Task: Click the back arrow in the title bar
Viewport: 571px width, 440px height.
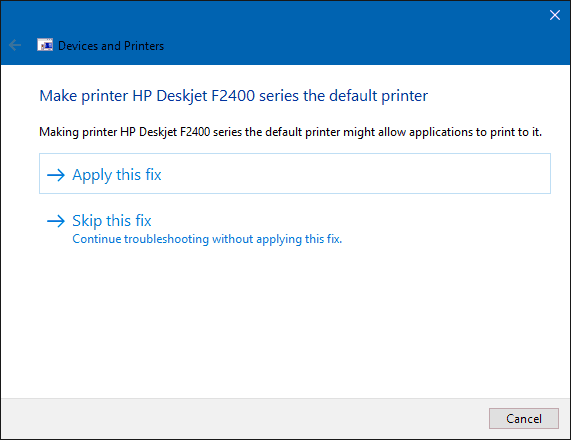Action: coord(15,46)
